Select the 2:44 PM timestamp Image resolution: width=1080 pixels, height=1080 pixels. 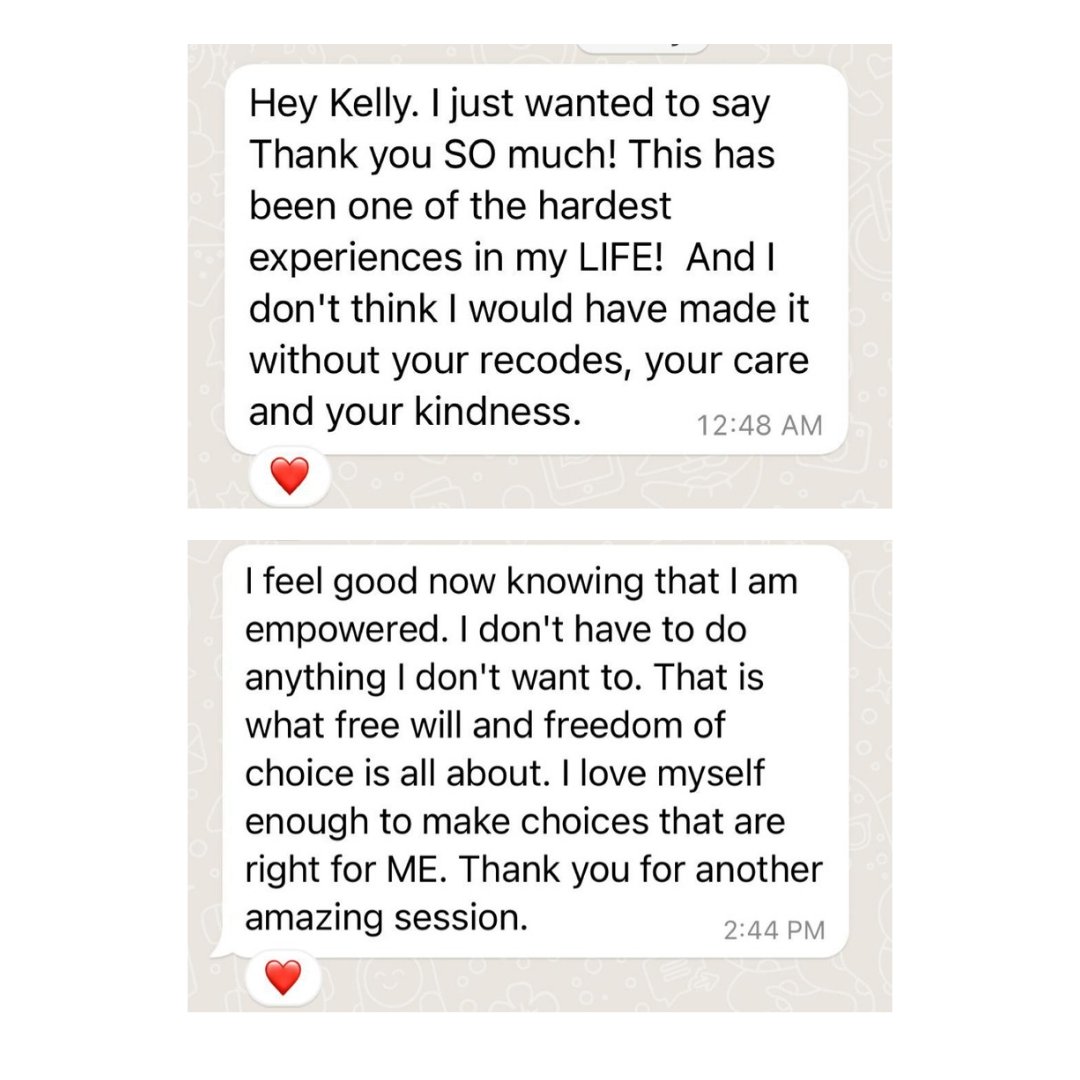tap(774, 930)
